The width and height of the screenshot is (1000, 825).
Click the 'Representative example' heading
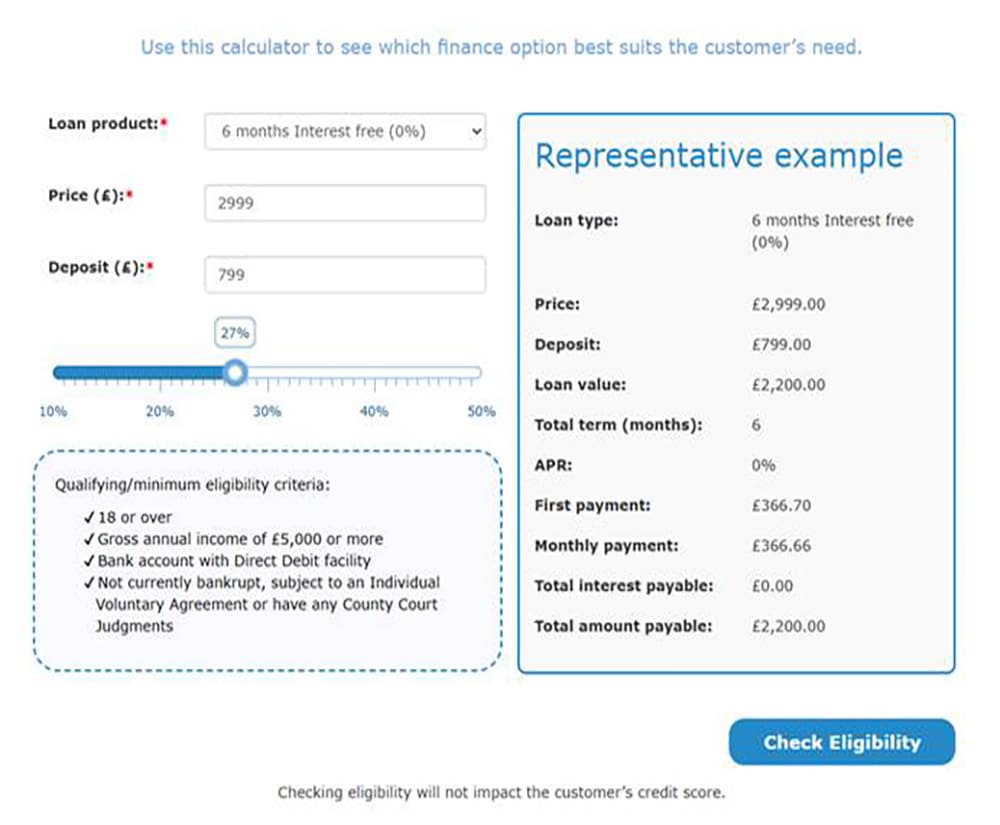(x=718, y=156)
